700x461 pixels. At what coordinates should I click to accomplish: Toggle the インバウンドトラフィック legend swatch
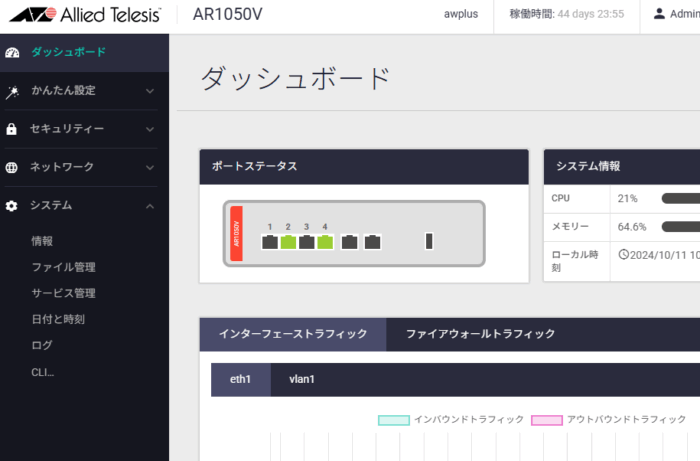click(x=393, y=420)
